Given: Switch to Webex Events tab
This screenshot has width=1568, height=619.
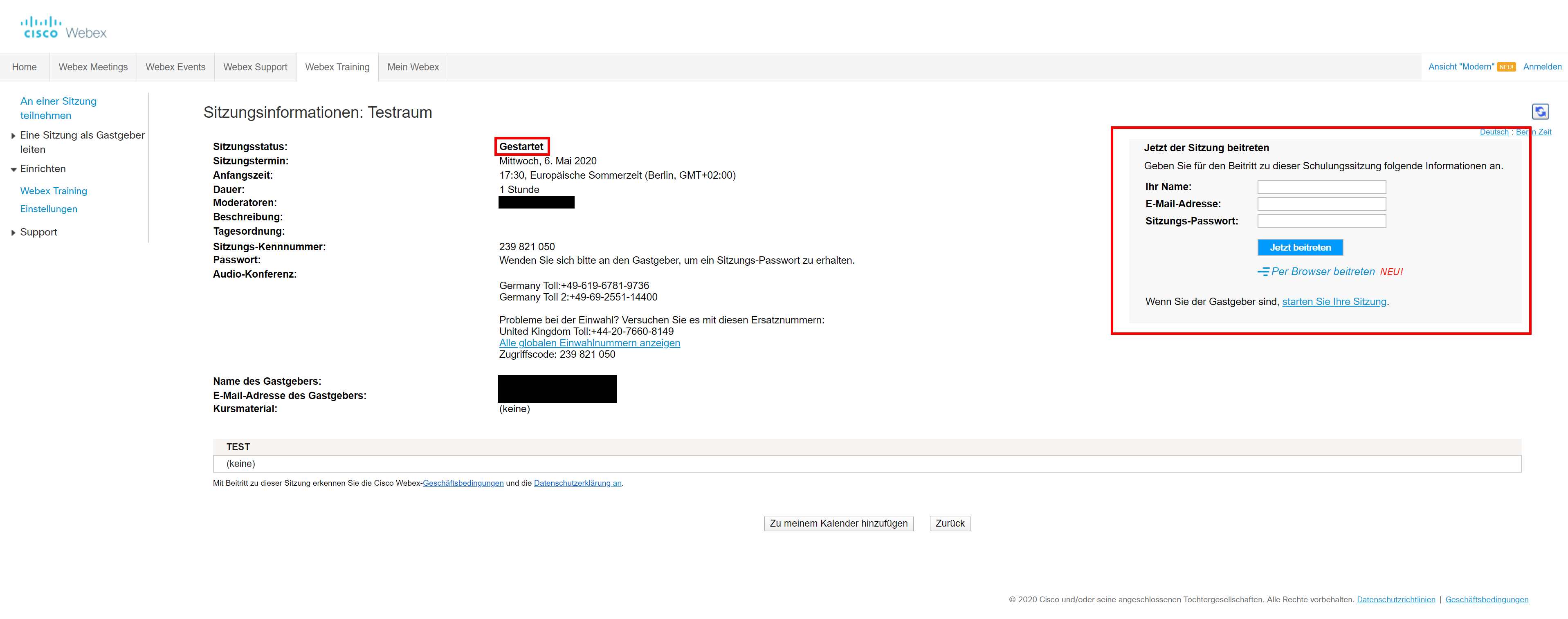Looking at the screenshot, I should click(175, 67).
